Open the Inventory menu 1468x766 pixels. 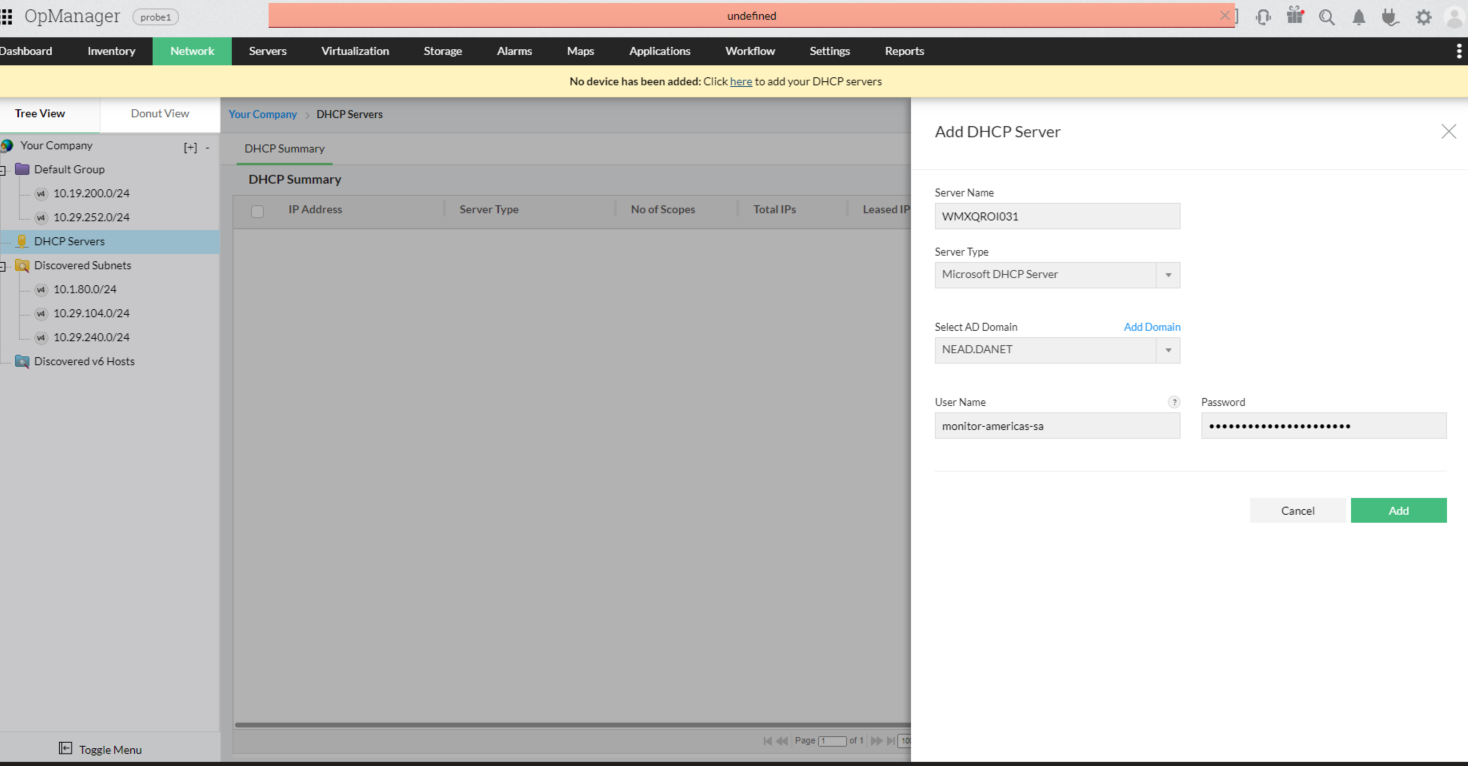(111, 51)
